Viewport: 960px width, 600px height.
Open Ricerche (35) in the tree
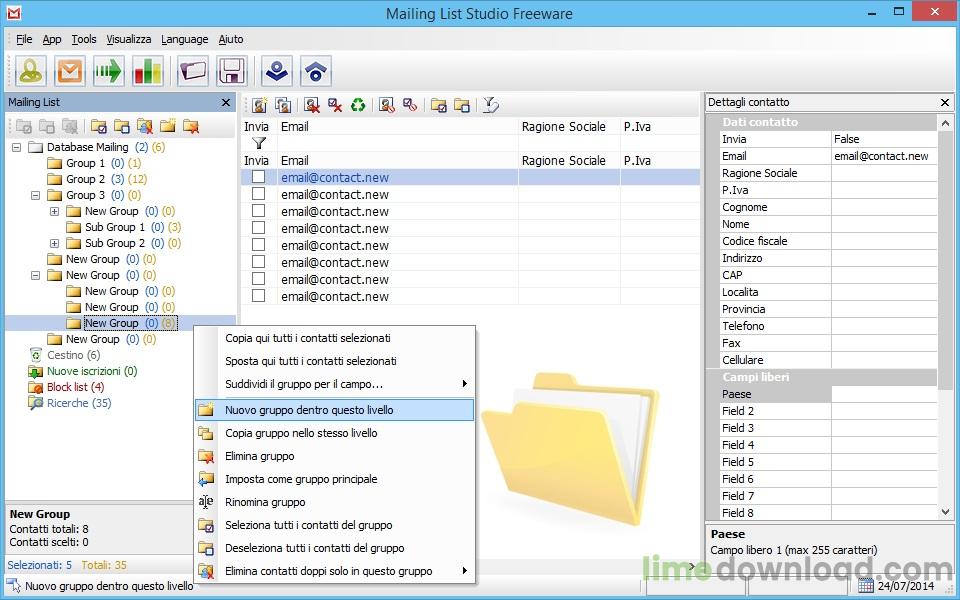tap(79, 403)
